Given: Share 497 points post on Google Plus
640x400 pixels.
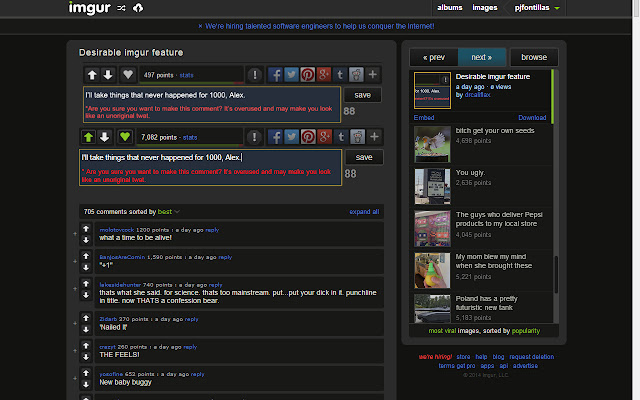Looking at the screenshot, I should 324,75.
